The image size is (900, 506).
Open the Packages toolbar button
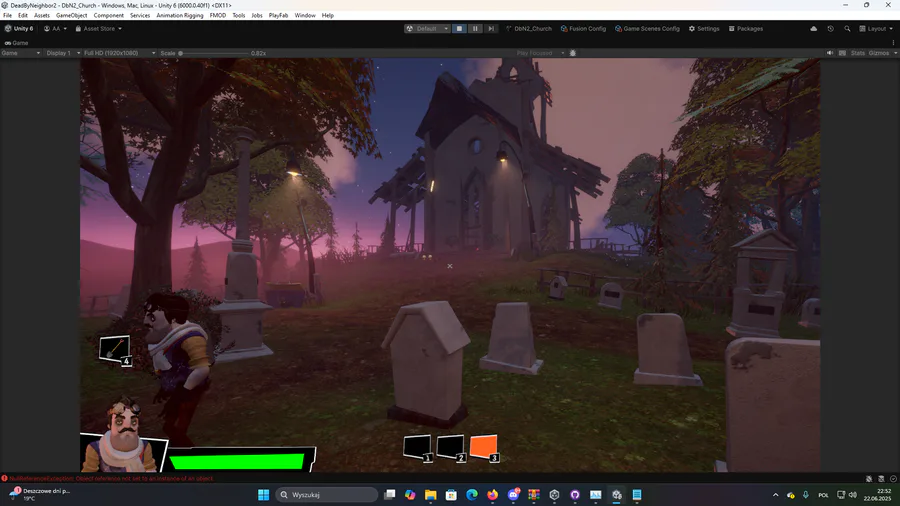(x=746, y=29)
